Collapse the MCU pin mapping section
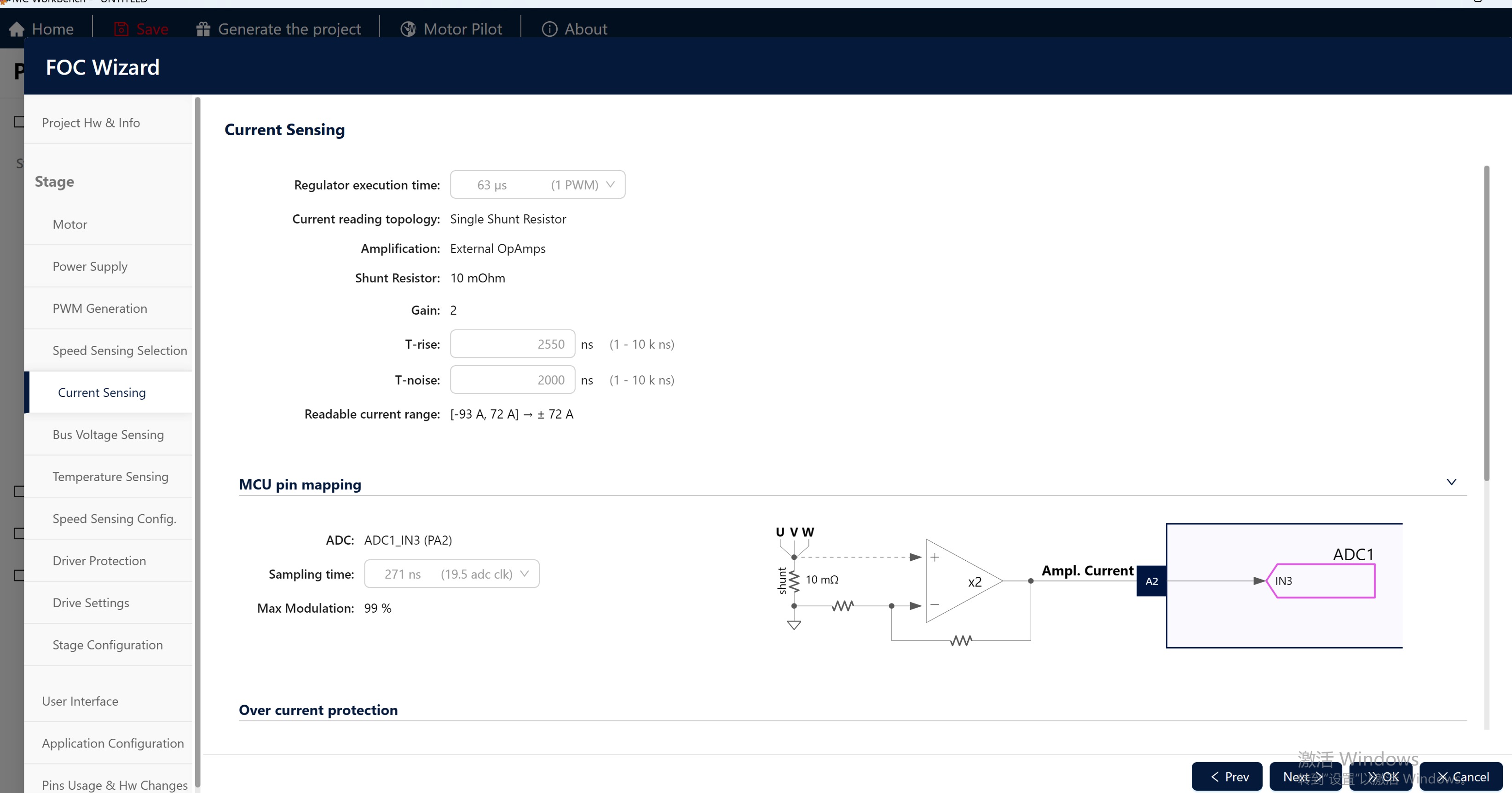 click(1452, 481)
